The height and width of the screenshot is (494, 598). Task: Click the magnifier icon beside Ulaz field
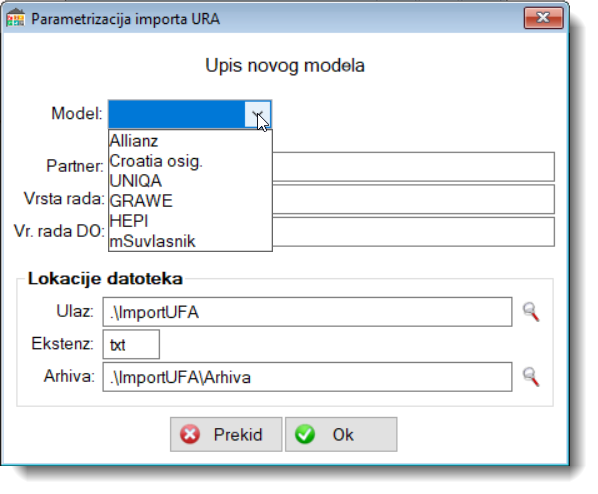[531, 312]
